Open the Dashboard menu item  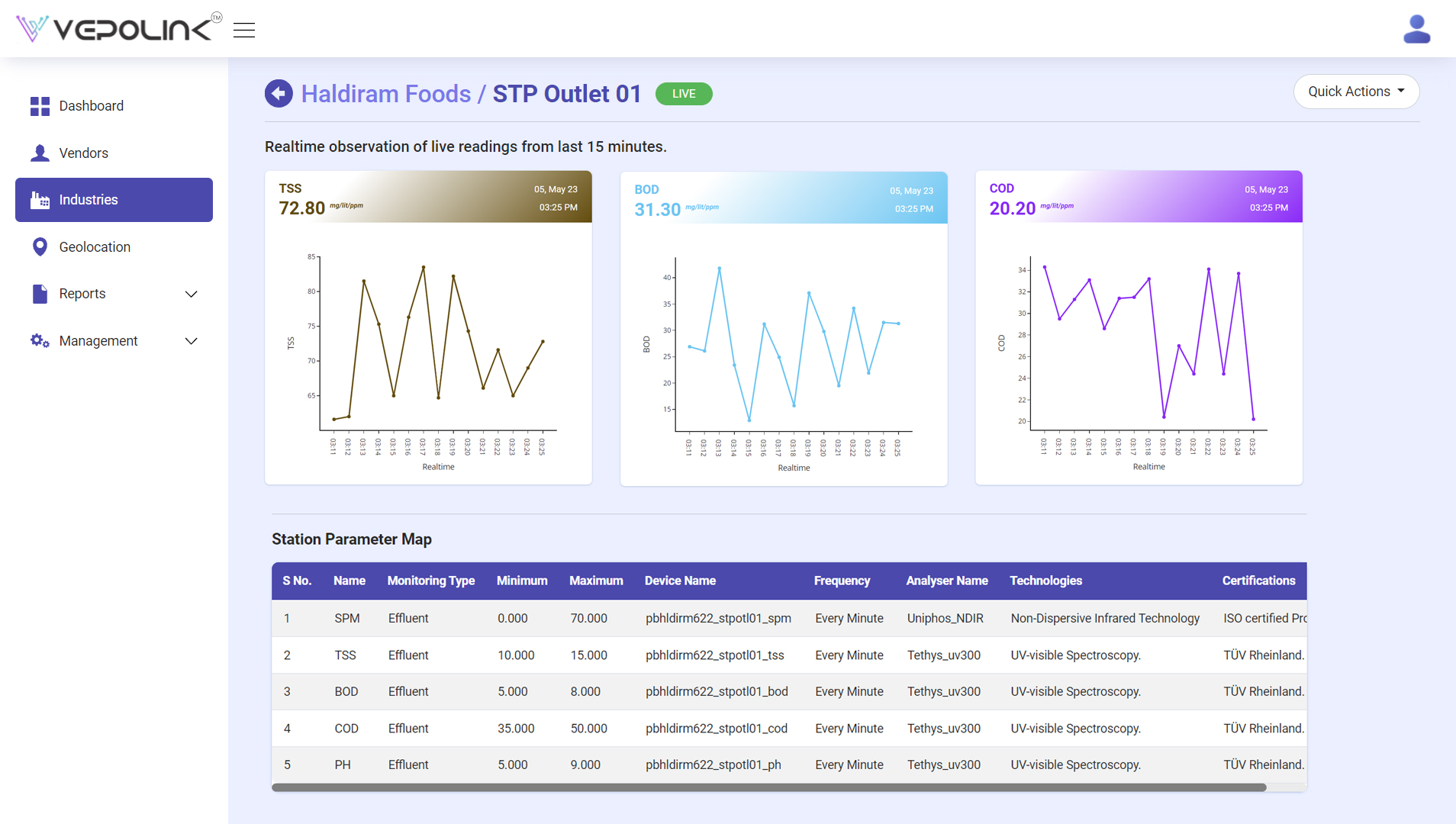point(114,106)
